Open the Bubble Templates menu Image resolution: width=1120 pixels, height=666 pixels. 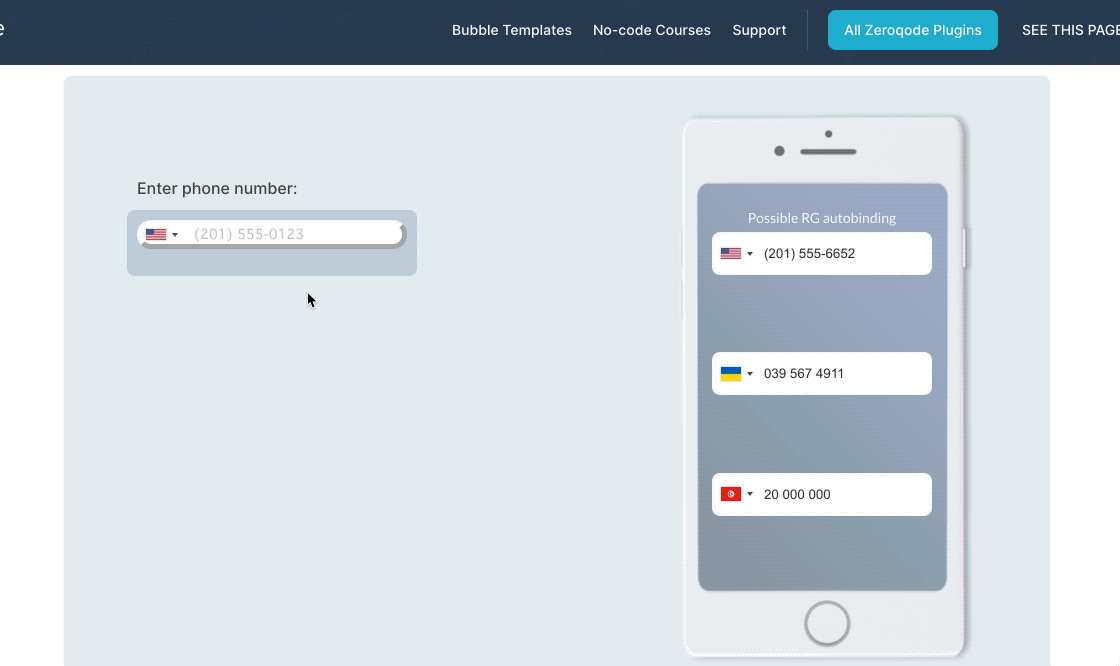click(511, 30)
